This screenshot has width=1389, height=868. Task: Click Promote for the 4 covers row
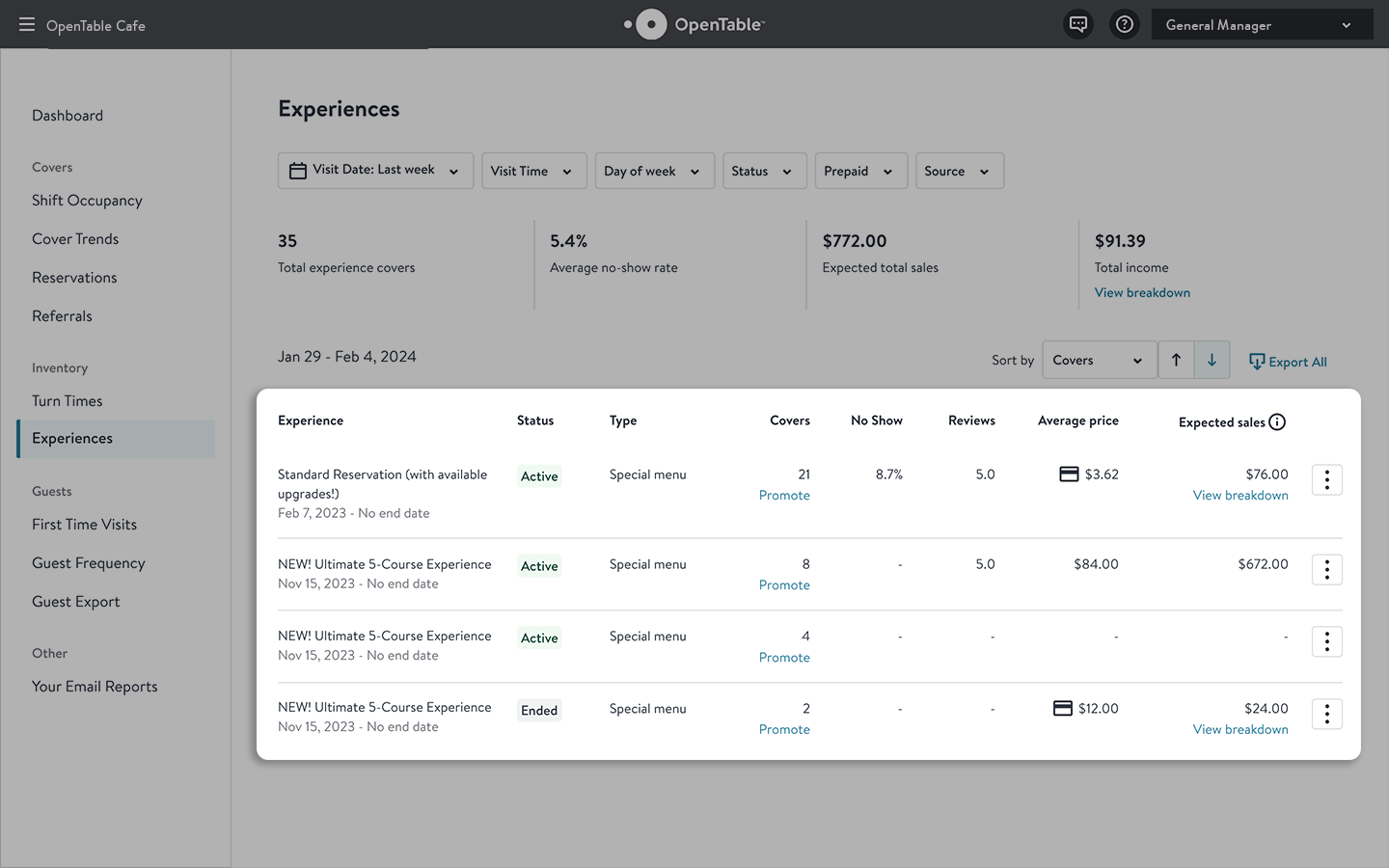pos(784,657)
